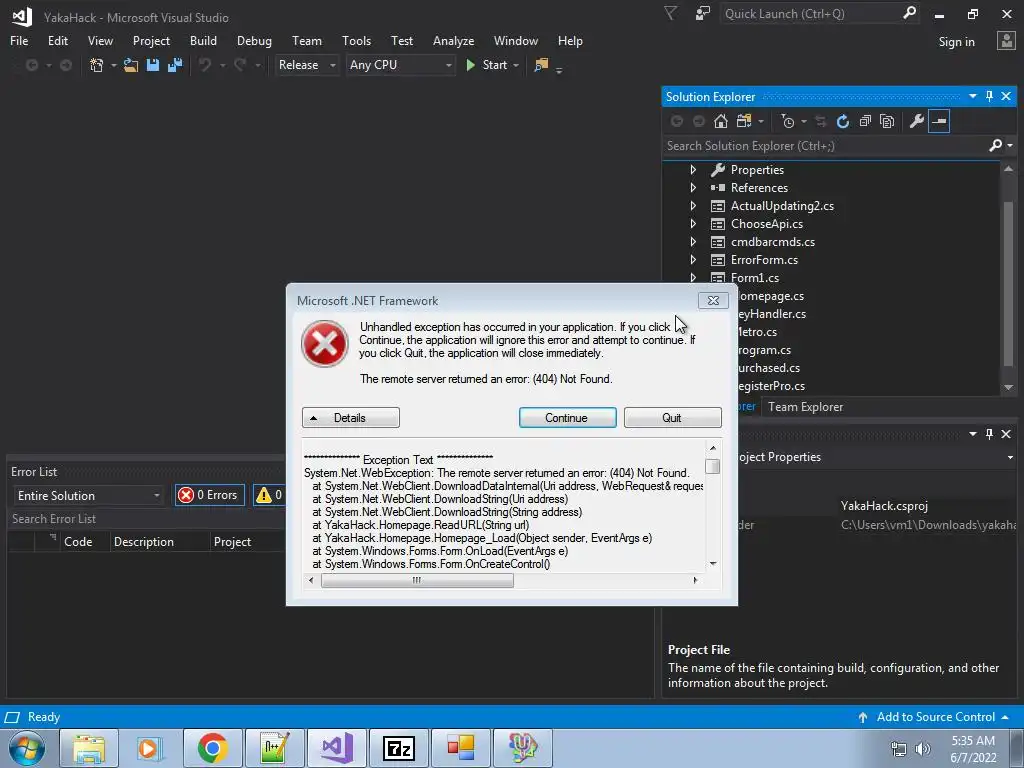
Task: Open Google Chrome from the taskbar
Action: tap(212, 748)
